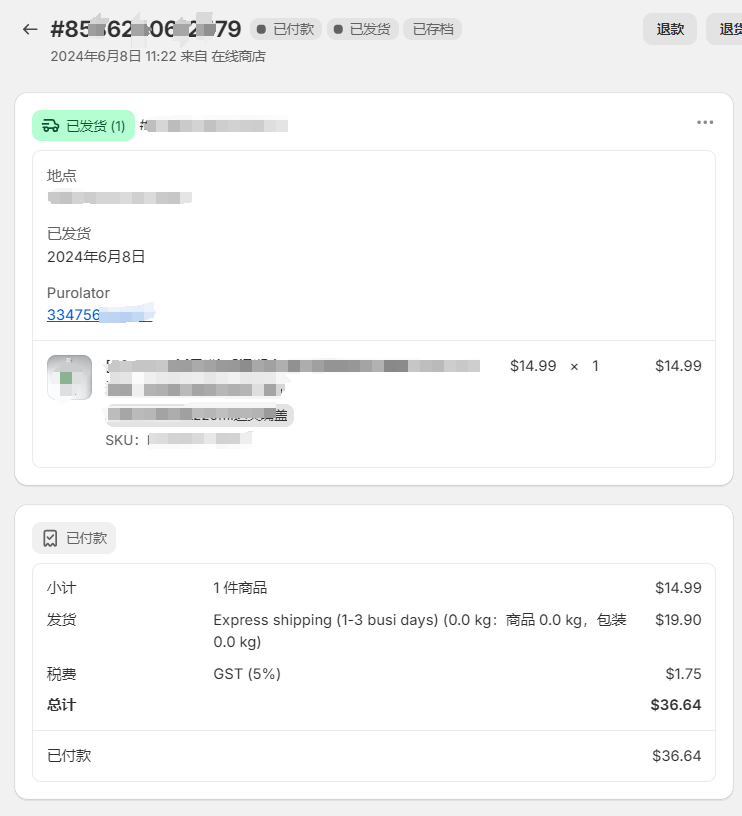Open the Purolator tracking number link

coord(99,315)
